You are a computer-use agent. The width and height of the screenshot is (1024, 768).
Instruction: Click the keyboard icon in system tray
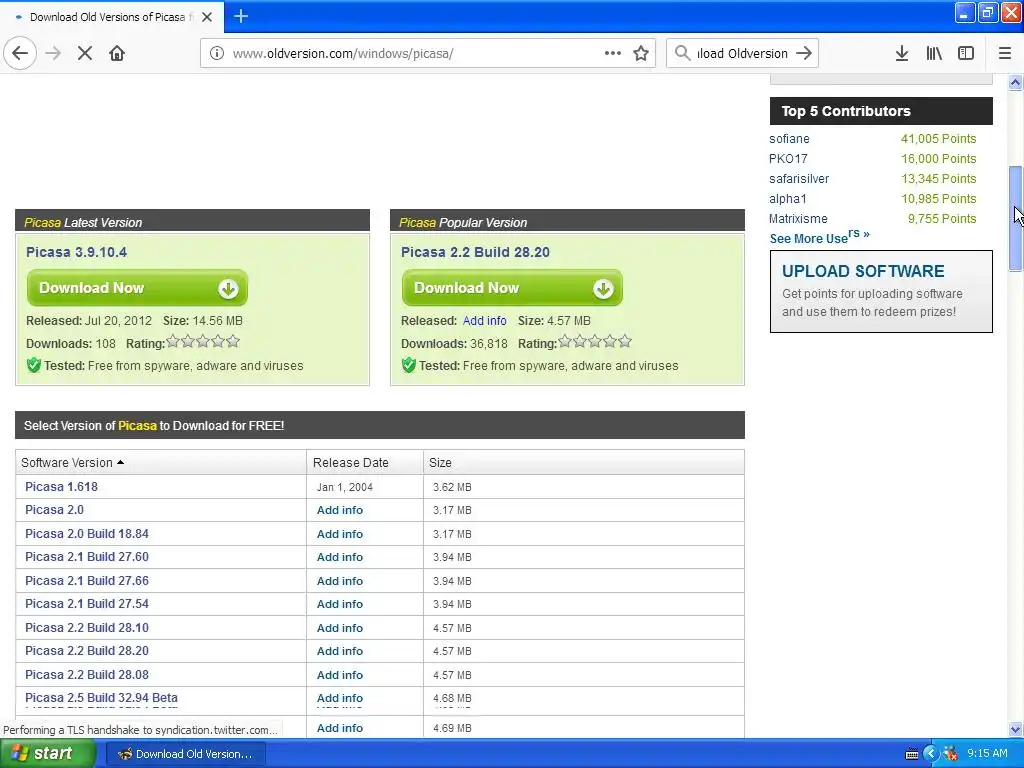912,754
